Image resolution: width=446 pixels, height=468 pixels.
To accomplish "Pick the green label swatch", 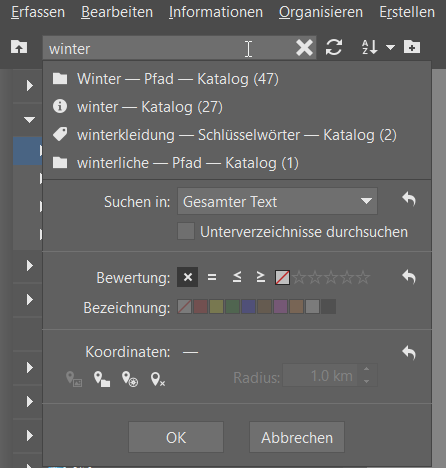I will tap(232, 307).
